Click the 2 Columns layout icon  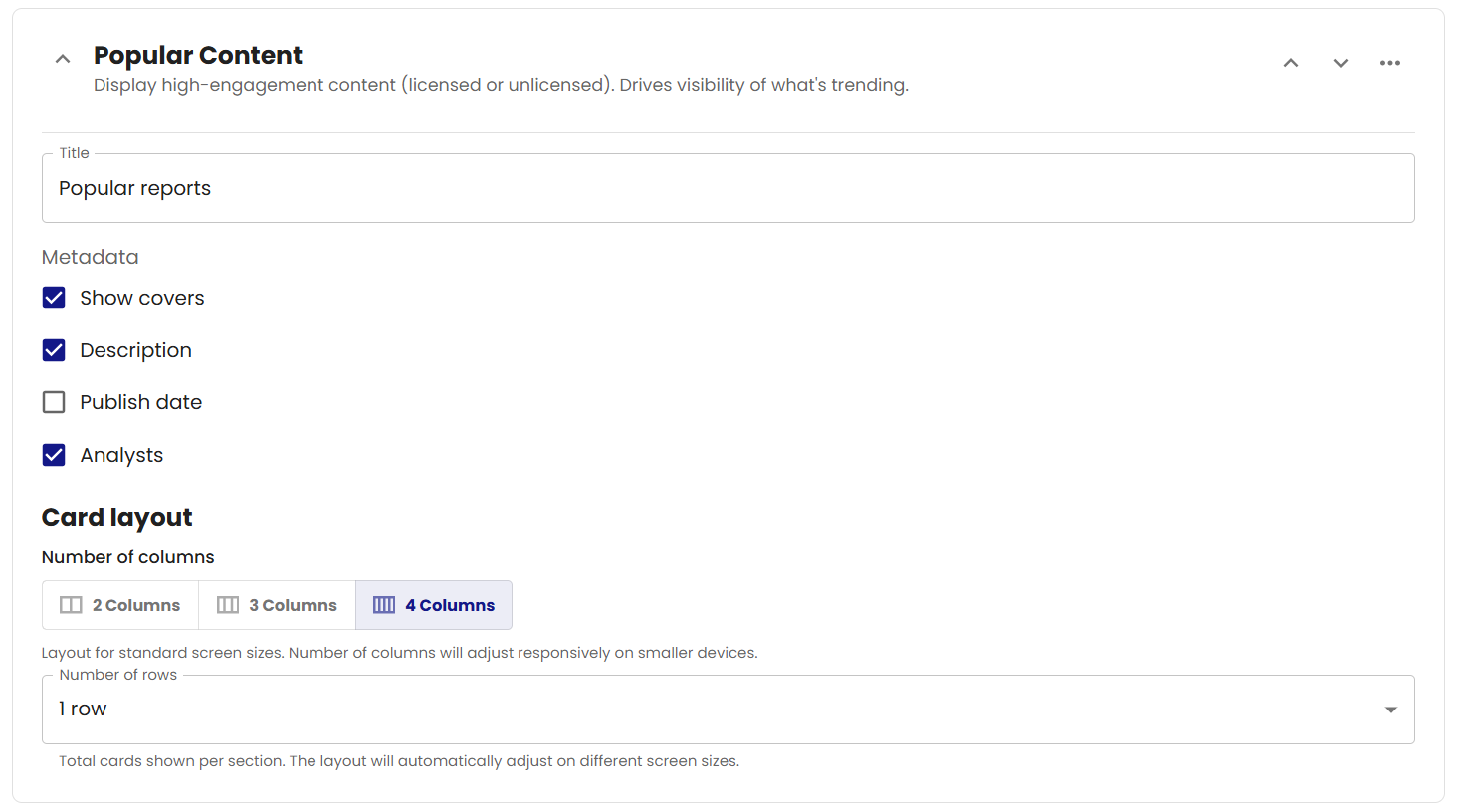click(x=71, y=605)
